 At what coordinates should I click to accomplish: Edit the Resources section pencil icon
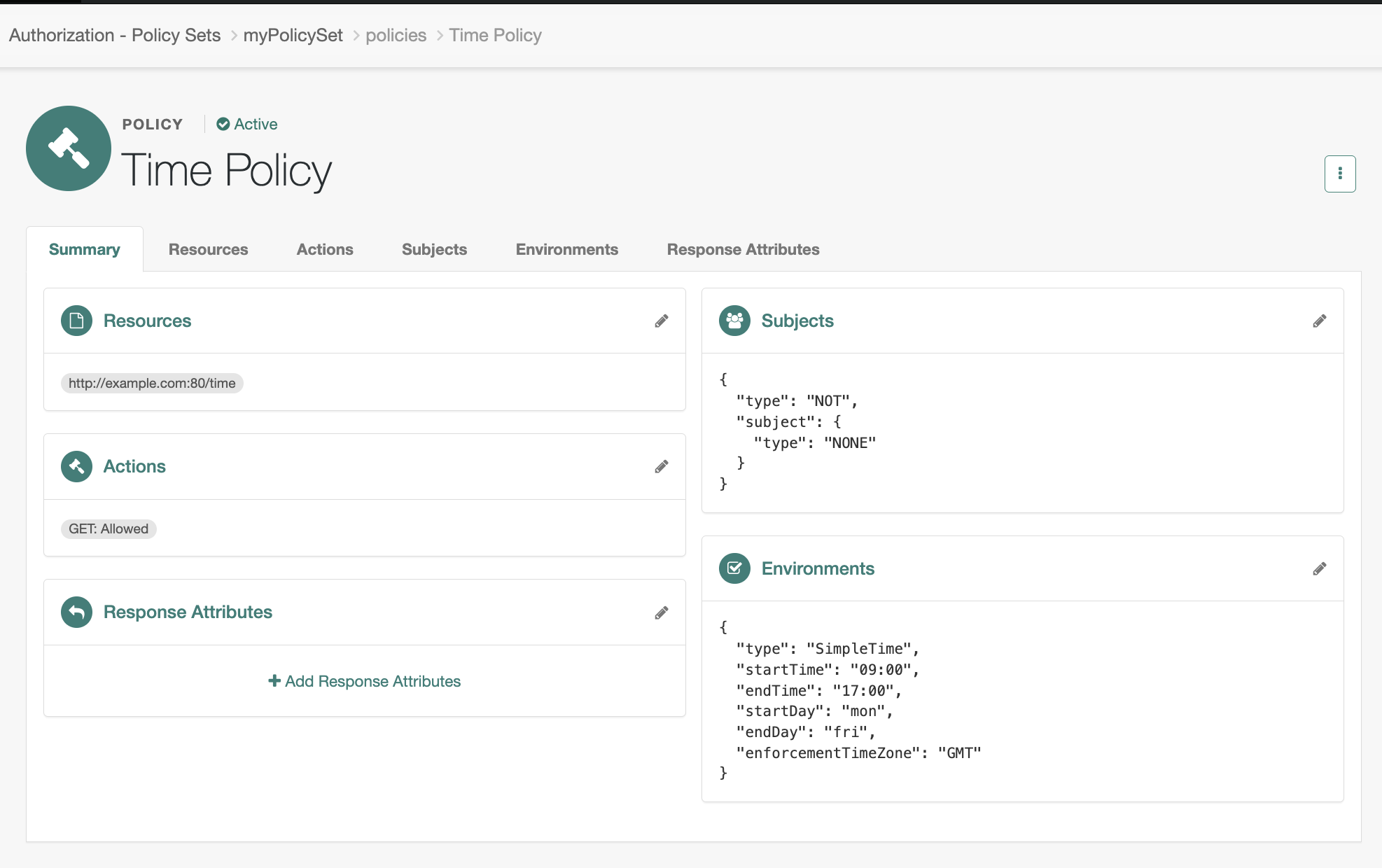coord(662,321)
